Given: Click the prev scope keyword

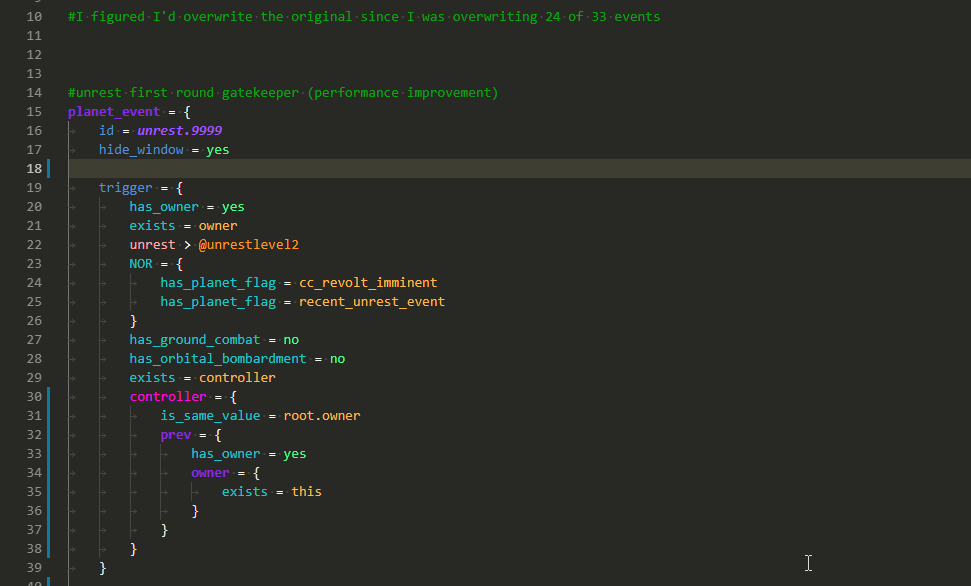Looking at the screenshot, I should pyautogui.click(x=176, y=435).
